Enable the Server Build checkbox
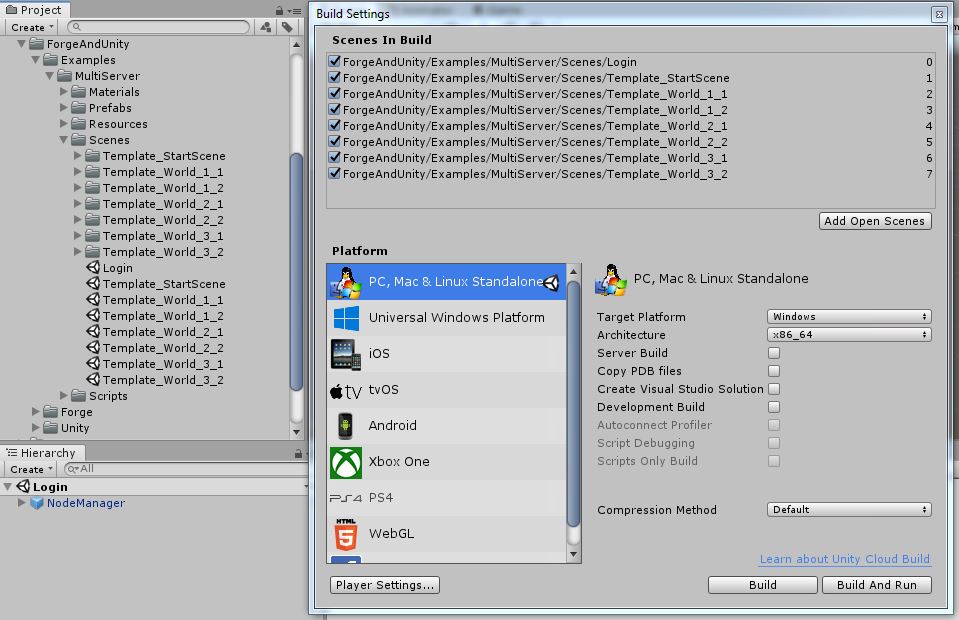This screenshot has width=959, height=620. [774, 353]
